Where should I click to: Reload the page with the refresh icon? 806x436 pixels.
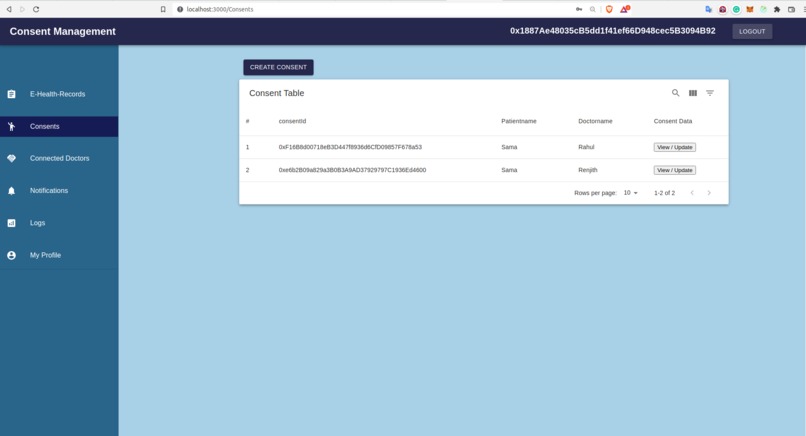coord(36,9)
